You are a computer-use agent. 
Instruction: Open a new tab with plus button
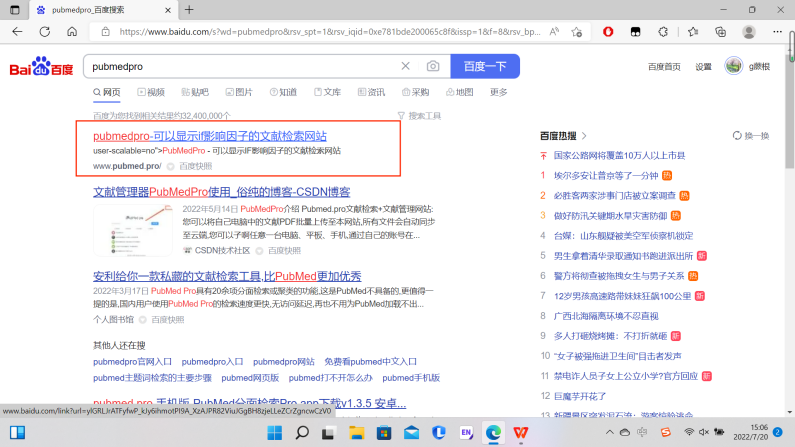point(189,10)
